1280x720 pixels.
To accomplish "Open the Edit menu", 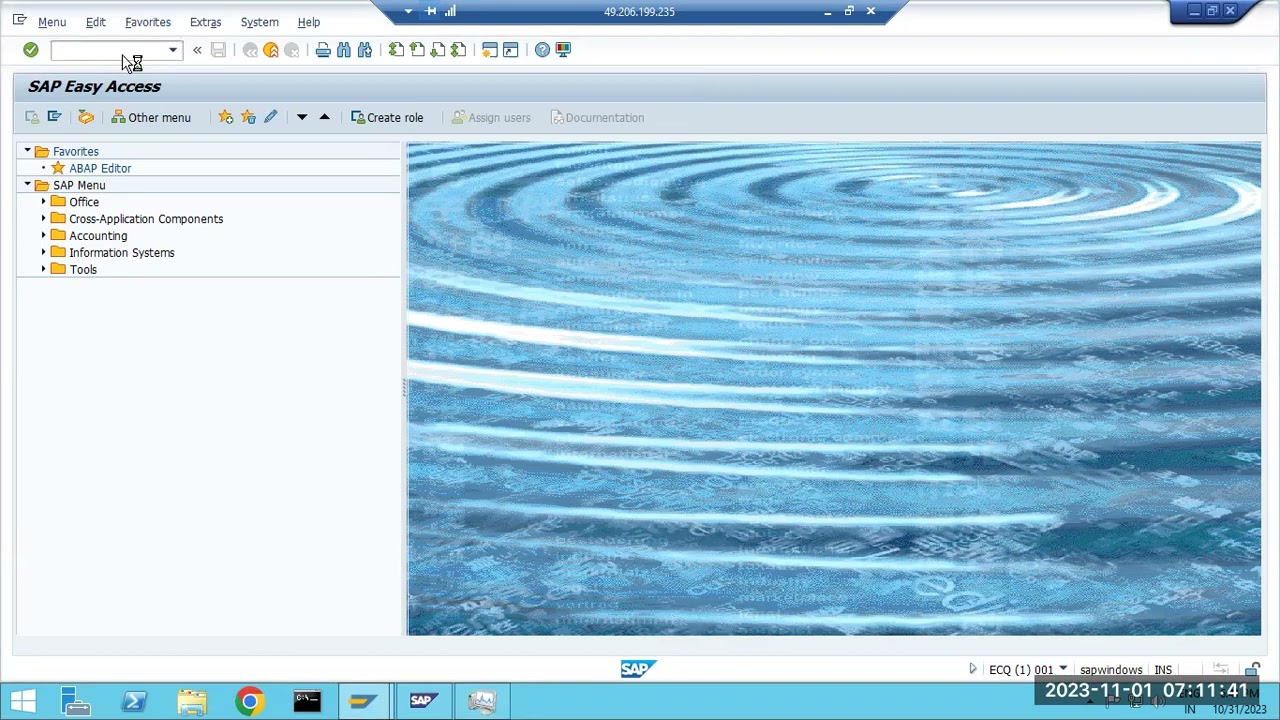I will tap(96, 22).
